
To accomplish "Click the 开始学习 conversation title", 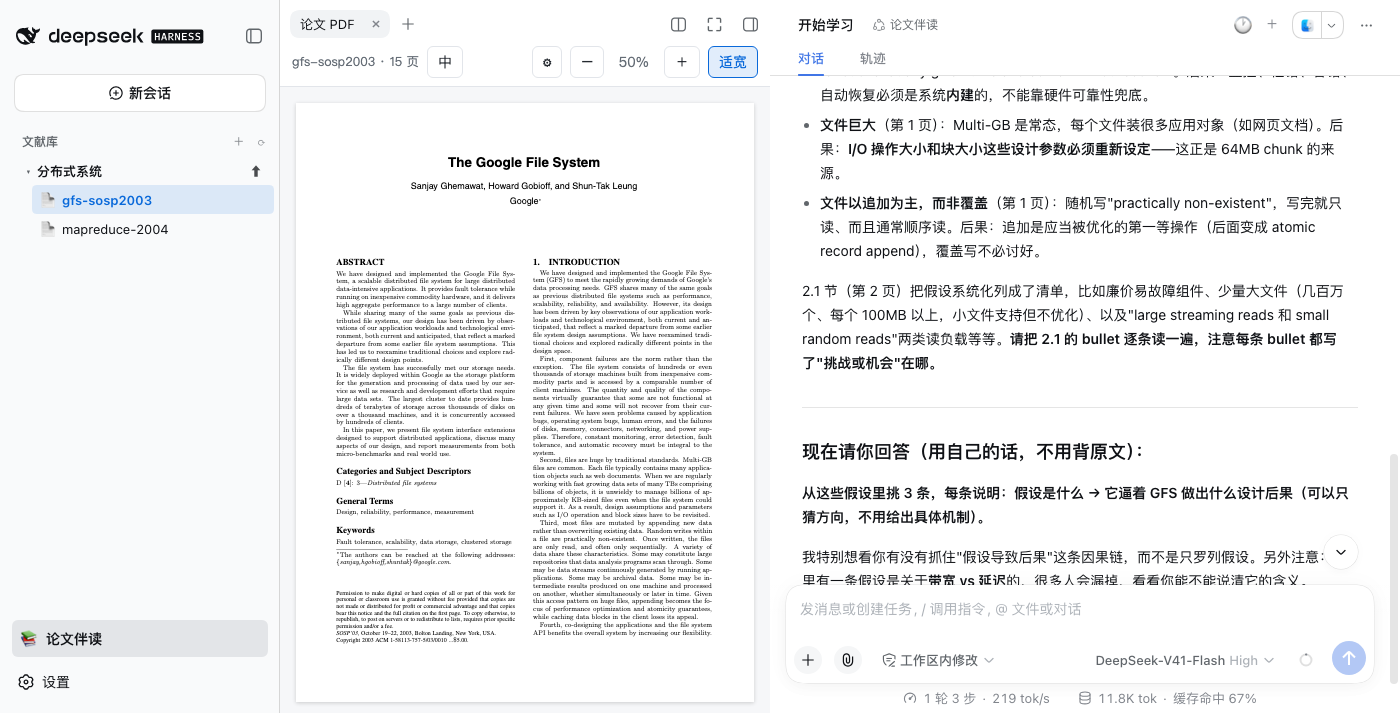I will 826,25.
